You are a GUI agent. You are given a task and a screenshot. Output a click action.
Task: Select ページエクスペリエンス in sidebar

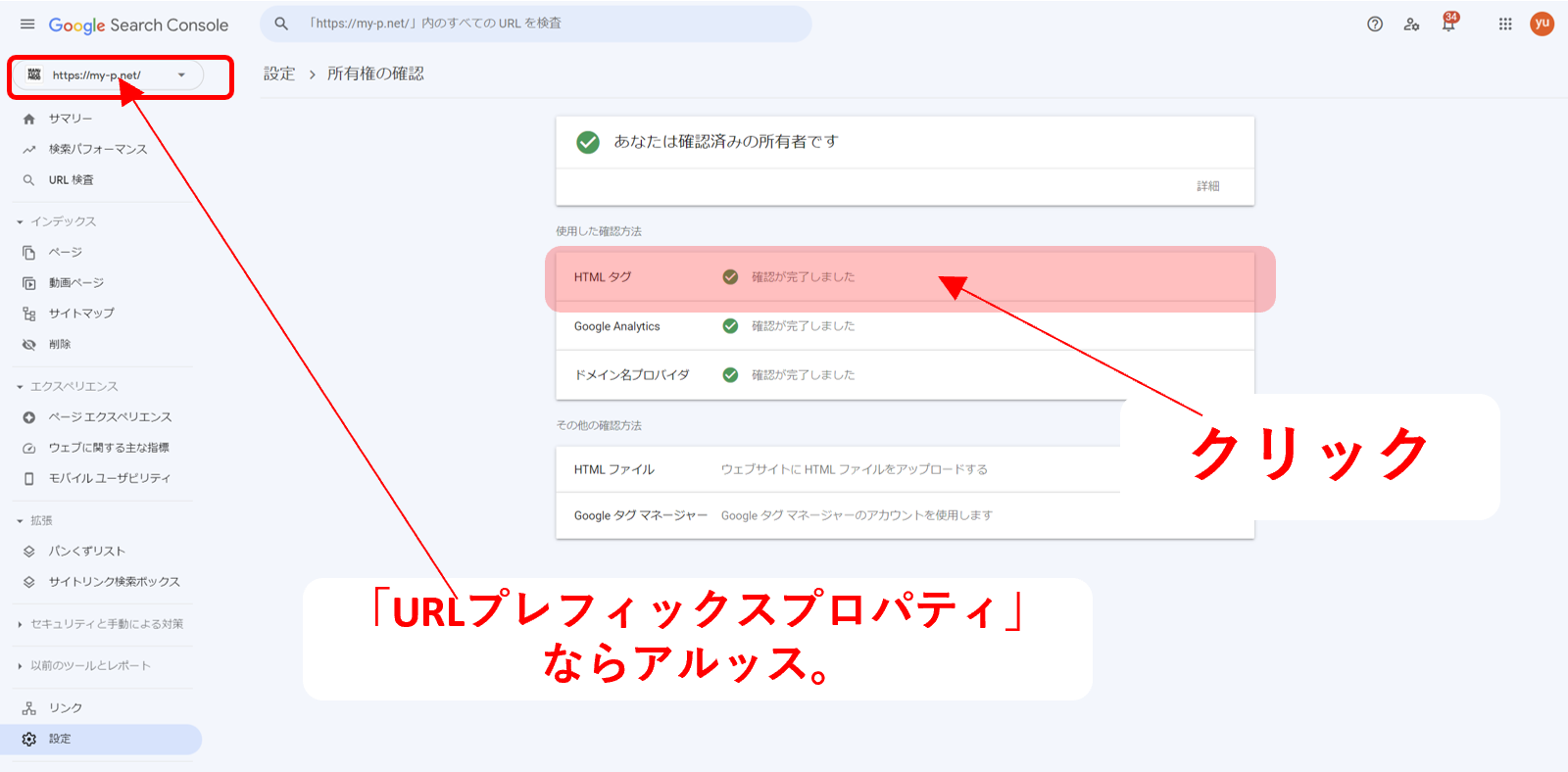coord(110,417)
